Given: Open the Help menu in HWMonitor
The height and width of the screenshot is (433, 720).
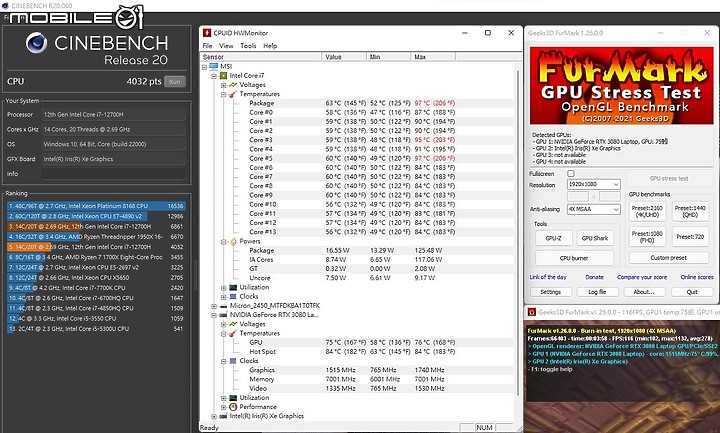Looking at the screenshot, I should 270,46.
